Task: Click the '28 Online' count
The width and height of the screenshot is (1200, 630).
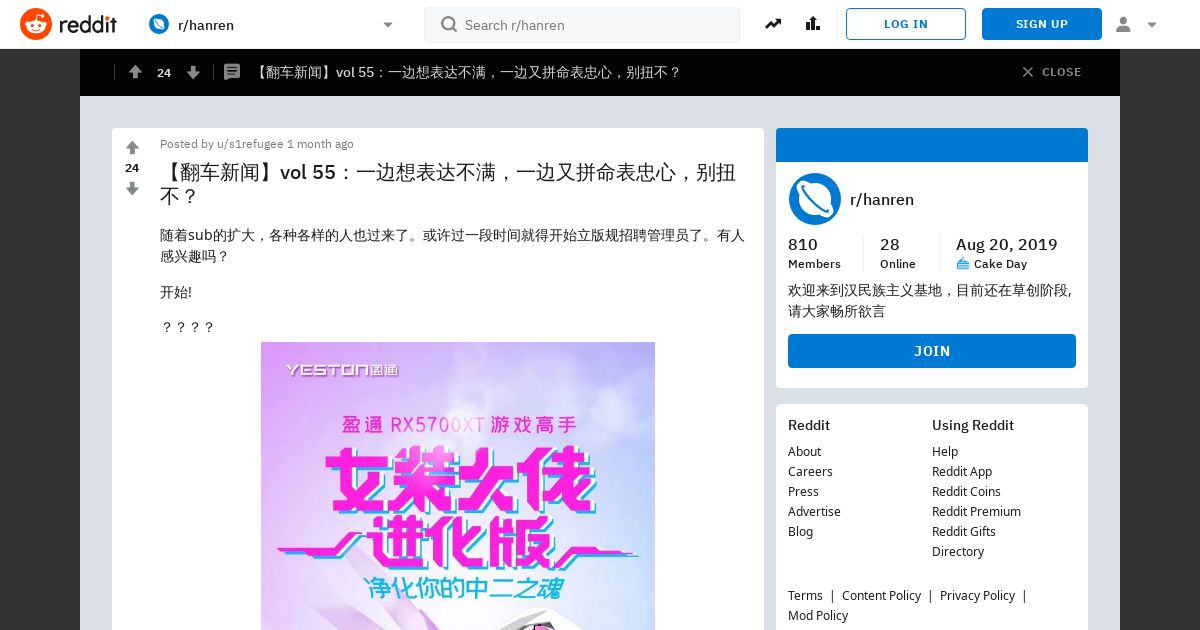Action: point(897,253)
